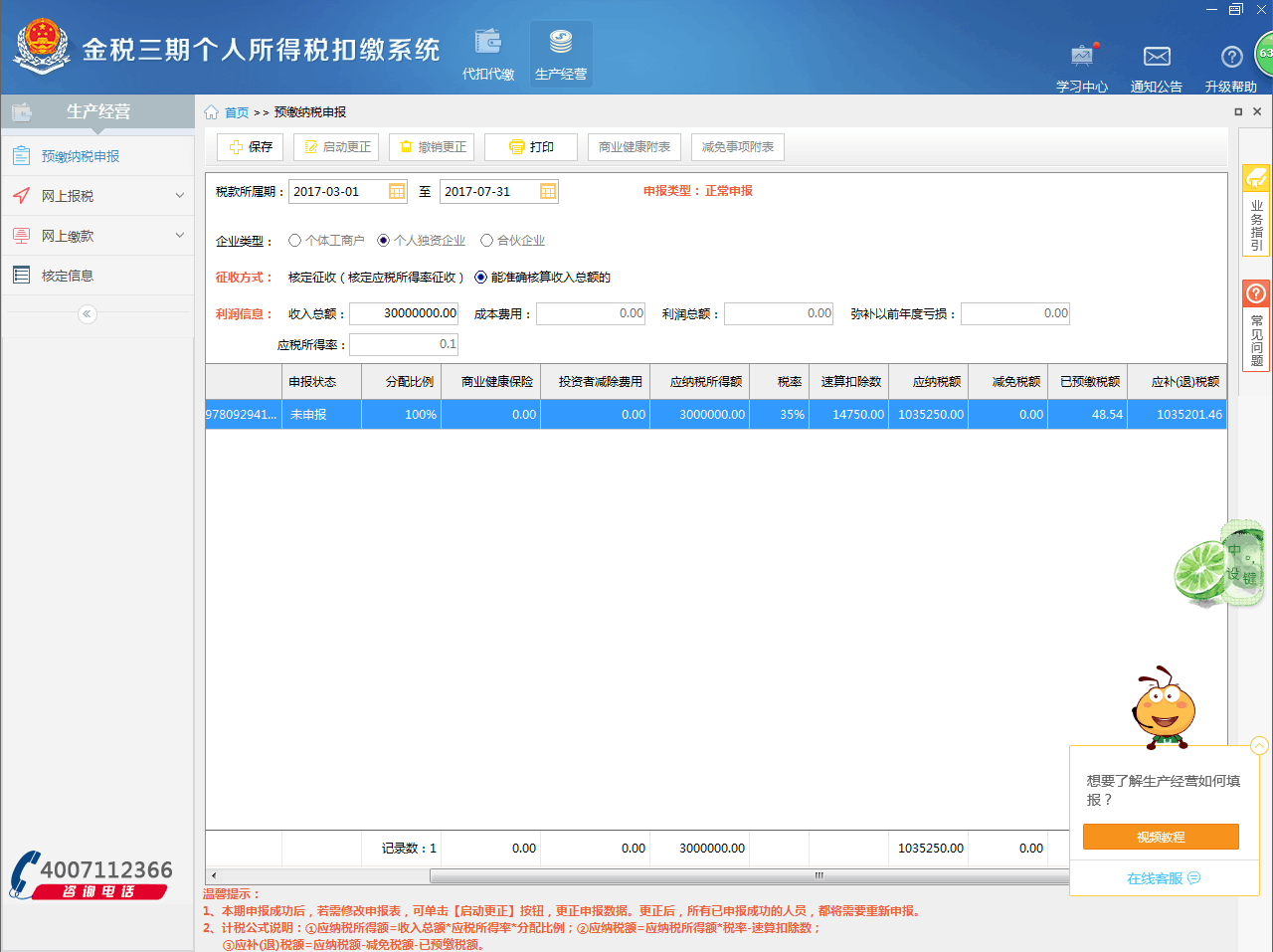Collapse the left sidebar with the double-arrow
1273x952 pixels.
(87, 314)
